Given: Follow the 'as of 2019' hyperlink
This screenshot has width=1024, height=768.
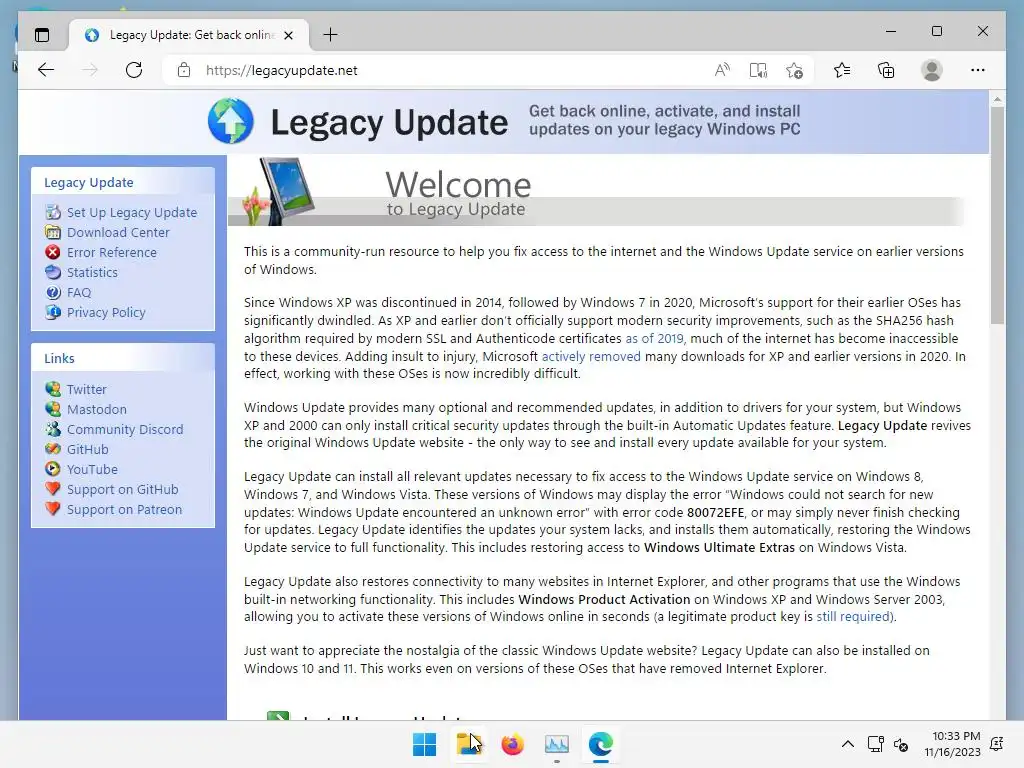Looking at the screenshot, I should click(x=654, y=338).
